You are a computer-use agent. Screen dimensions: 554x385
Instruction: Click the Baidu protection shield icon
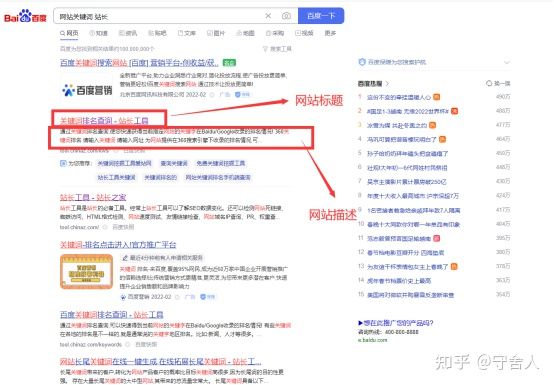[362, 62]
